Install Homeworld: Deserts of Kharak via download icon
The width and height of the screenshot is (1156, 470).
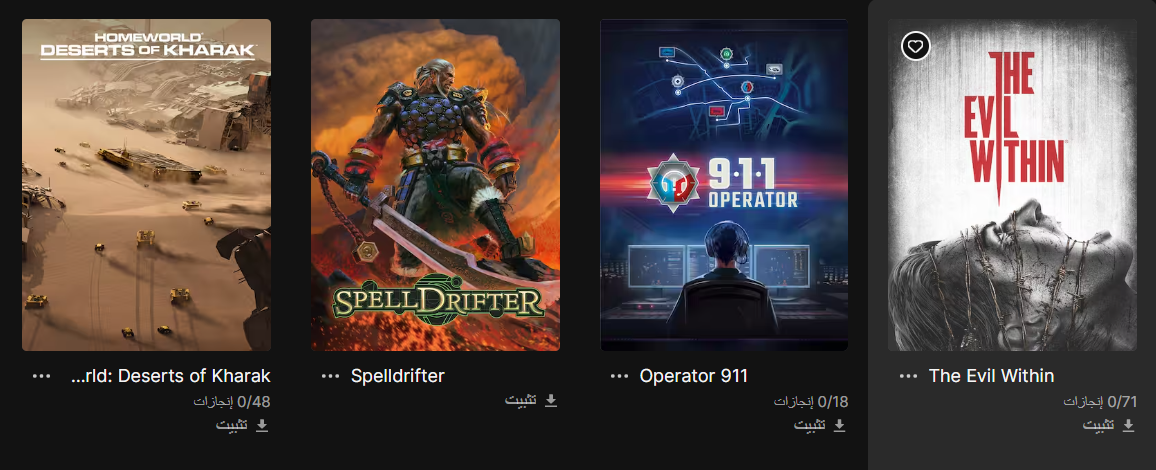(x=261, y=426)
